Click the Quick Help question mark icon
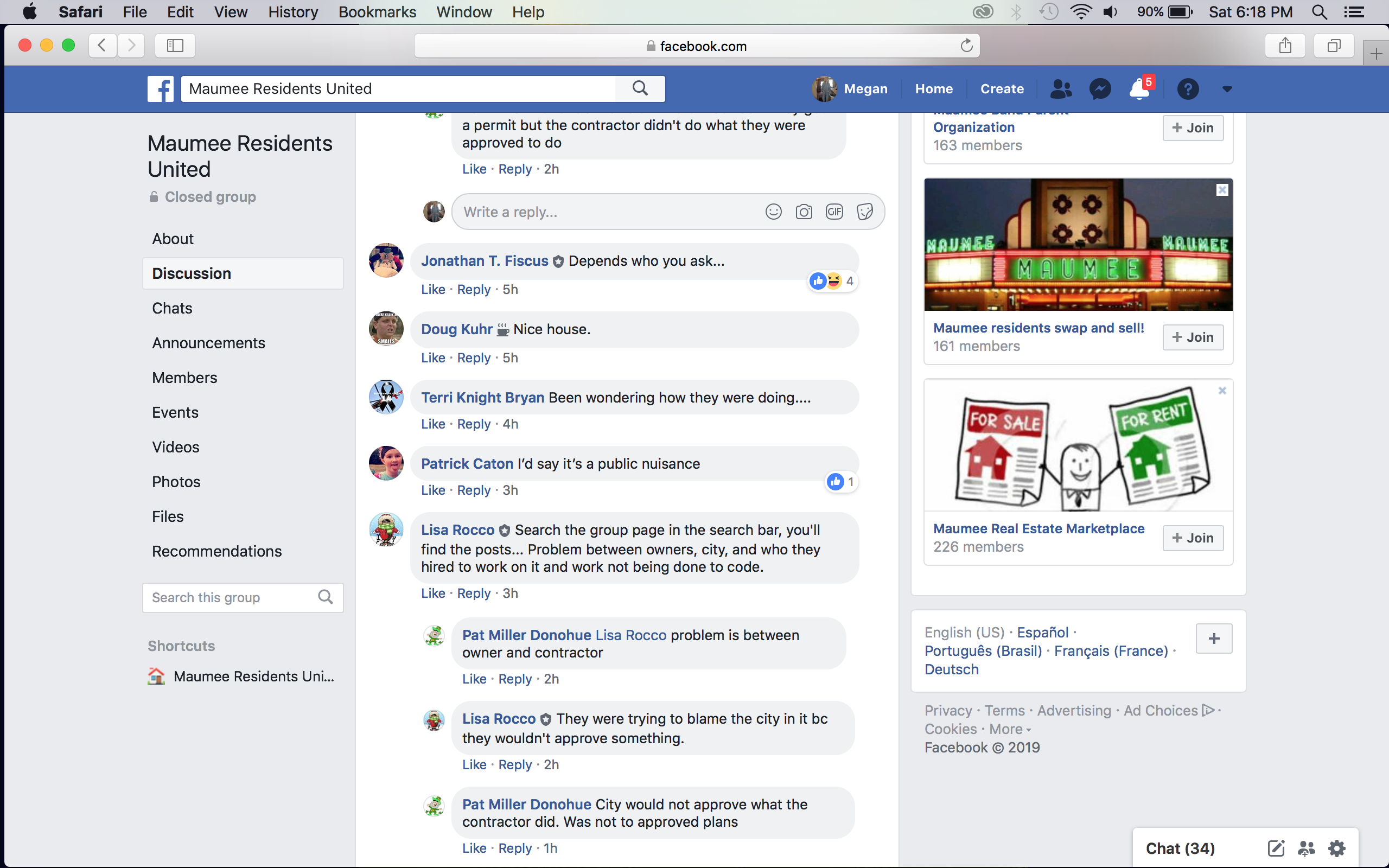Image resolution: width=1389 pixels, height=868 pixels. 1188,89
